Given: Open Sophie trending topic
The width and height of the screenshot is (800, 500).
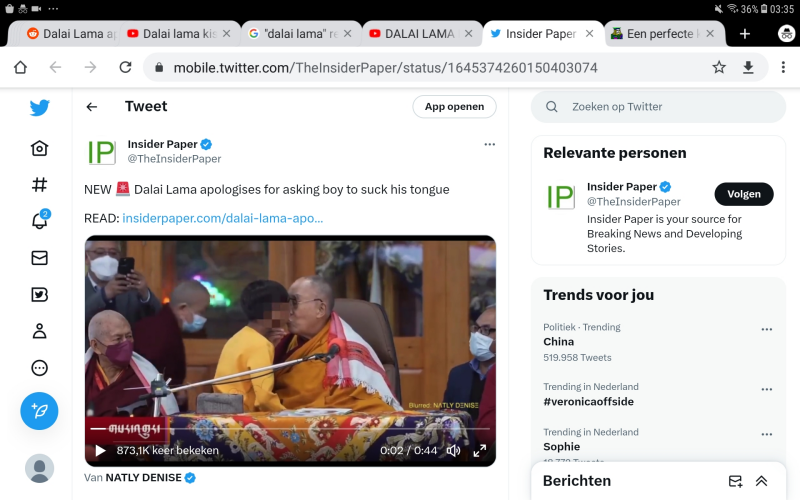Looking at the screenshot, I should [x=561, y=446].
